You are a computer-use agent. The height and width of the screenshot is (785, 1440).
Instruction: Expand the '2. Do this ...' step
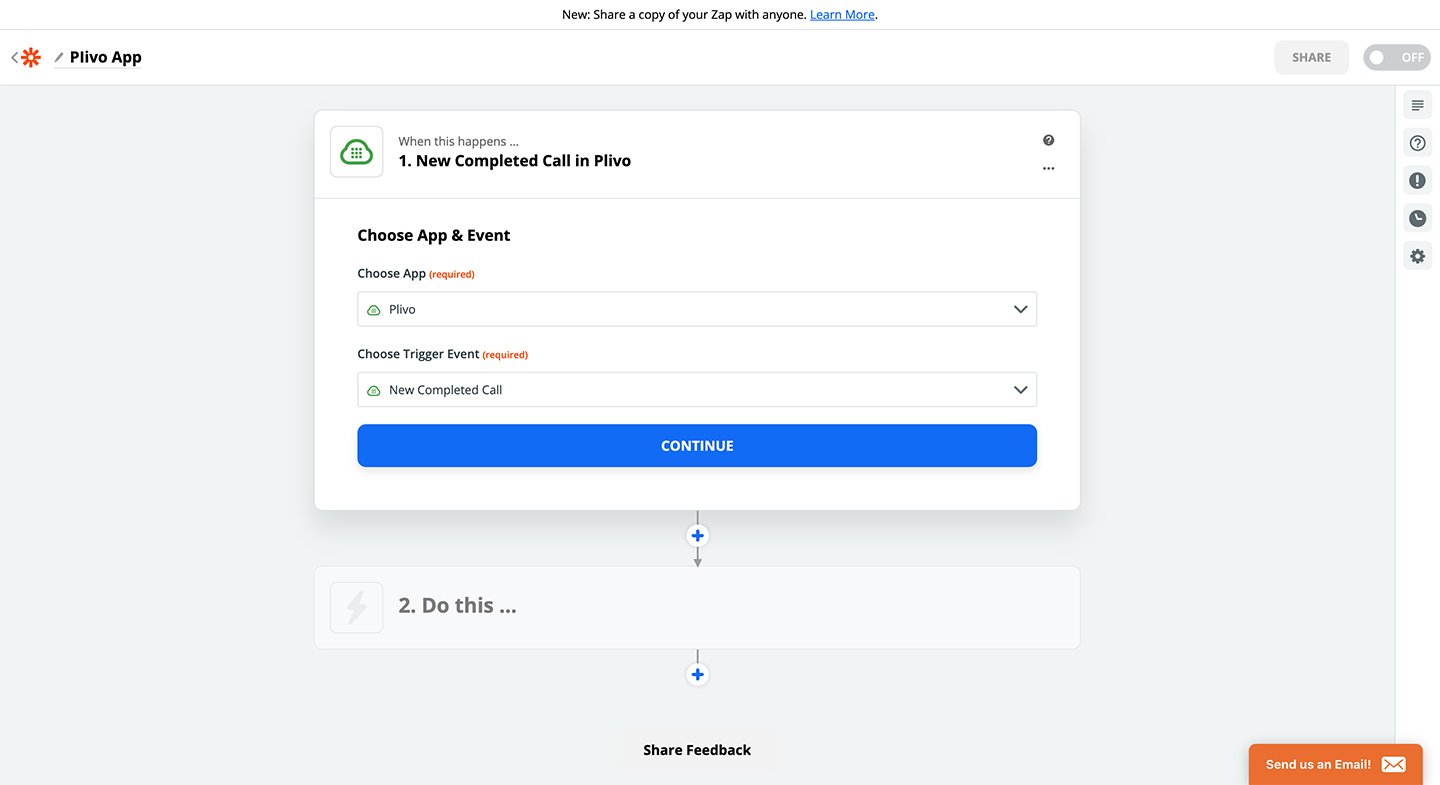(697, 607)
